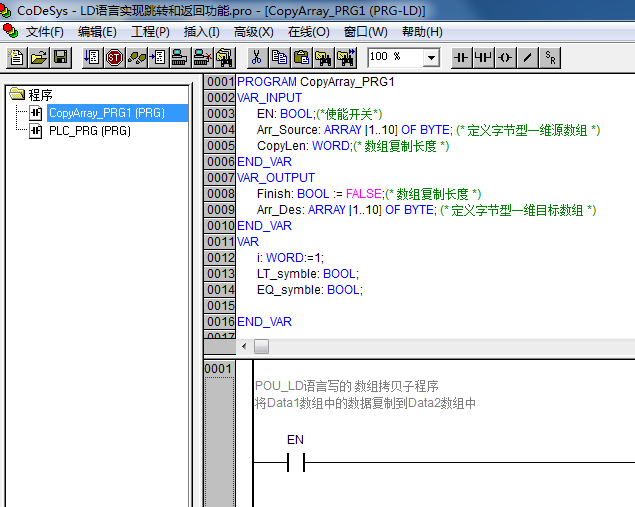
Task: Open the 文件(F) menu
Action: 45,32
